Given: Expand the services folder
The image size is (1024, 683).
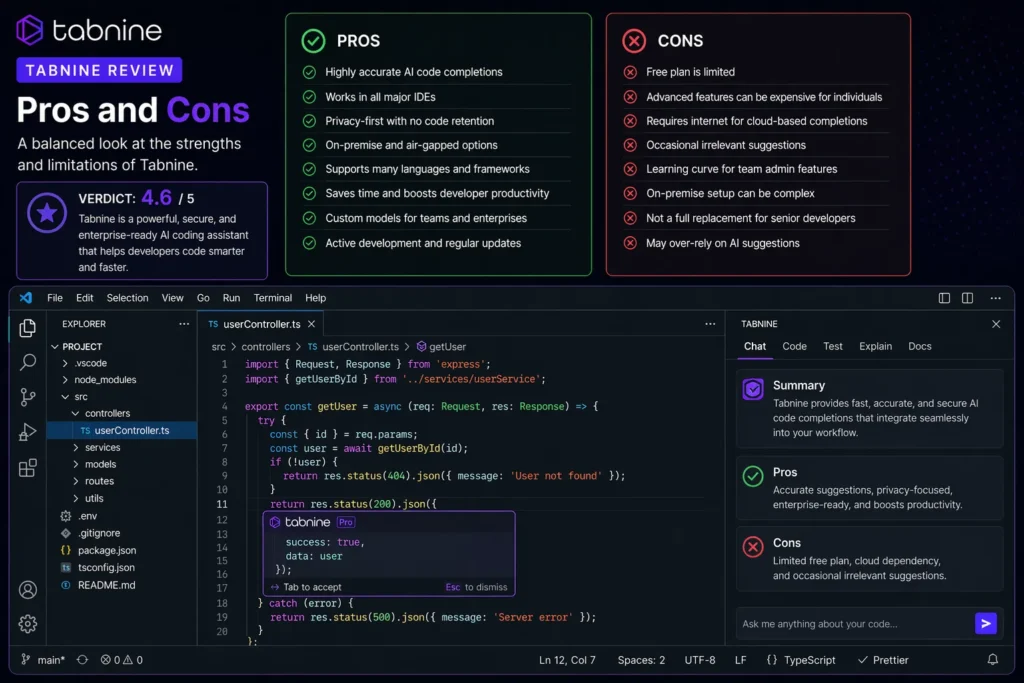Looking at the screenshot, I should (76, 447).
